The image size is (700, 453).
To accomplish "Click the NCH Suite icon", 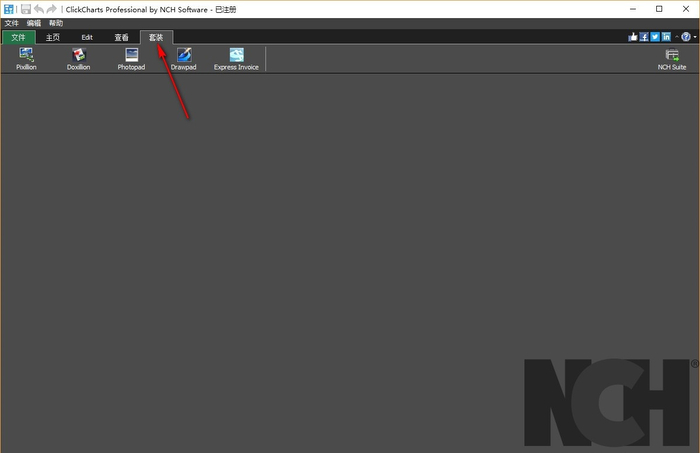I will pos(671,58).
